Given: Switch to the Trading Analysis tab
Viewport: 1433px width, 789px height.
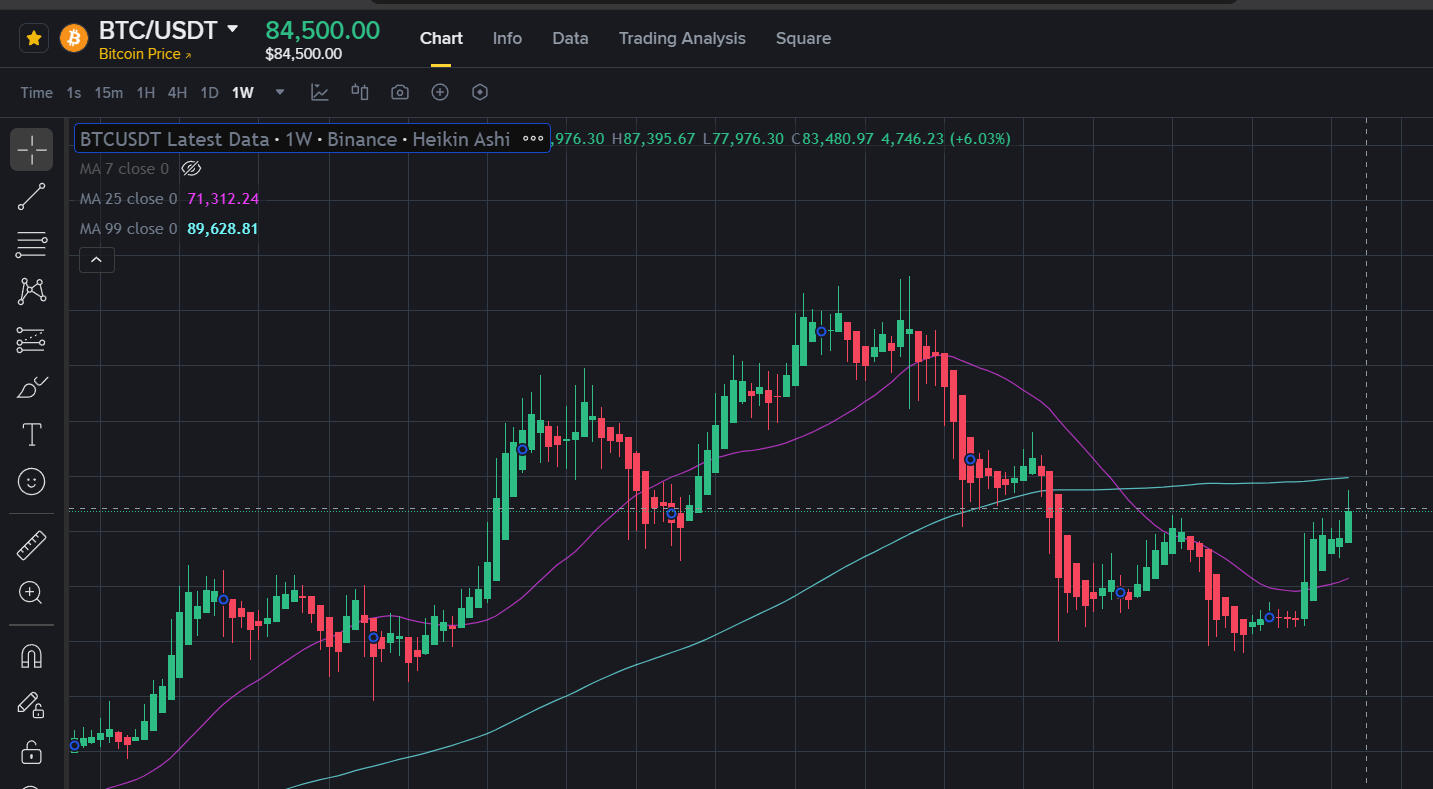Looking at the screenshot, I should (682, 38).
